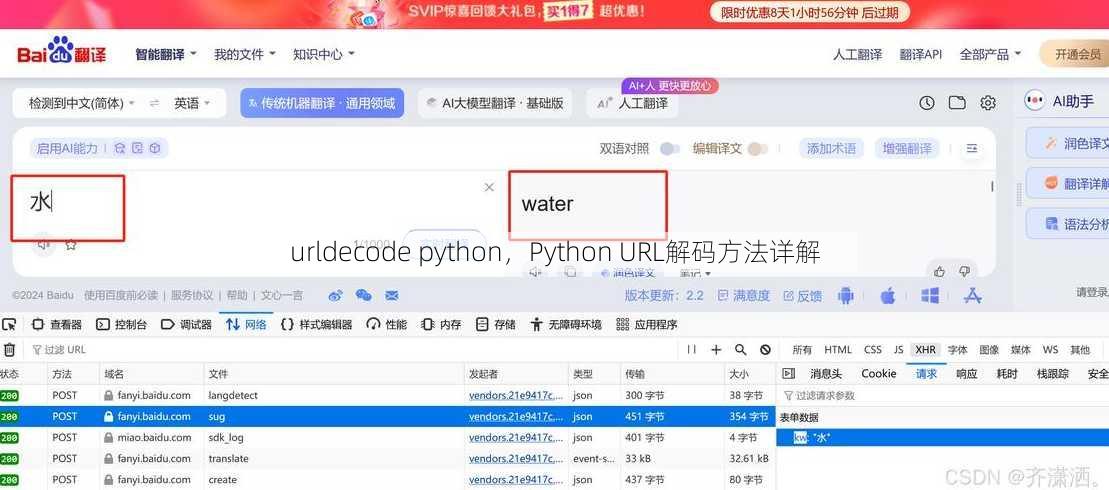Viewport: 1109px width, 490px height.
Task: Select the translate request row
Action: [388, 458]
